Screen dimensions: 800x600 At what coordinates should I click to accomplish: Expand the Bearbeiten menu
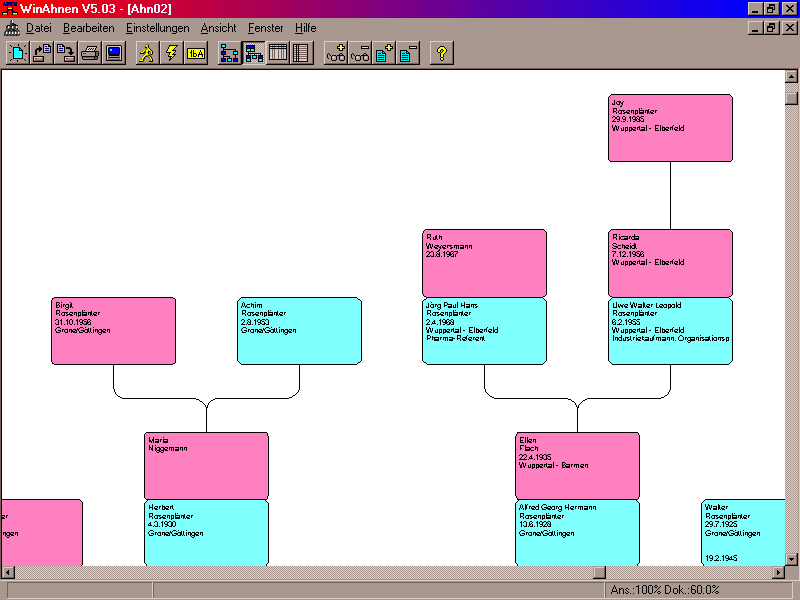[x=88, y=28]
